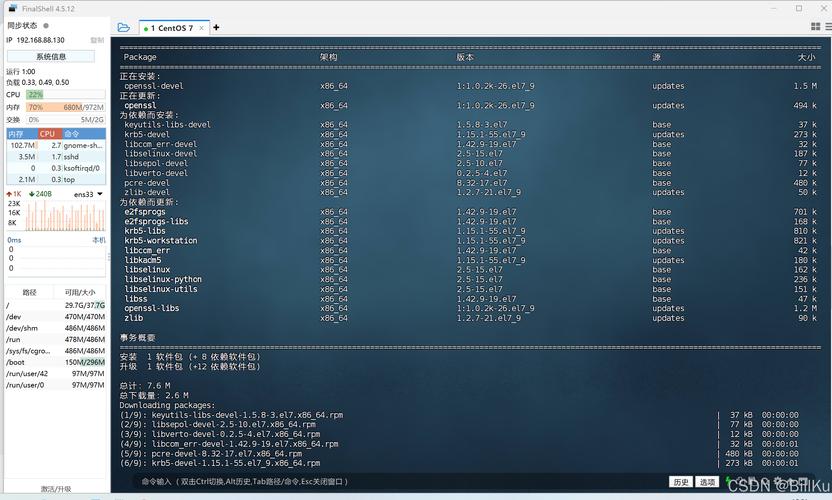The height and width of the screenshot is (500, 832).
Task: Click the Package column header in terminal
Action: coord(140,57)
